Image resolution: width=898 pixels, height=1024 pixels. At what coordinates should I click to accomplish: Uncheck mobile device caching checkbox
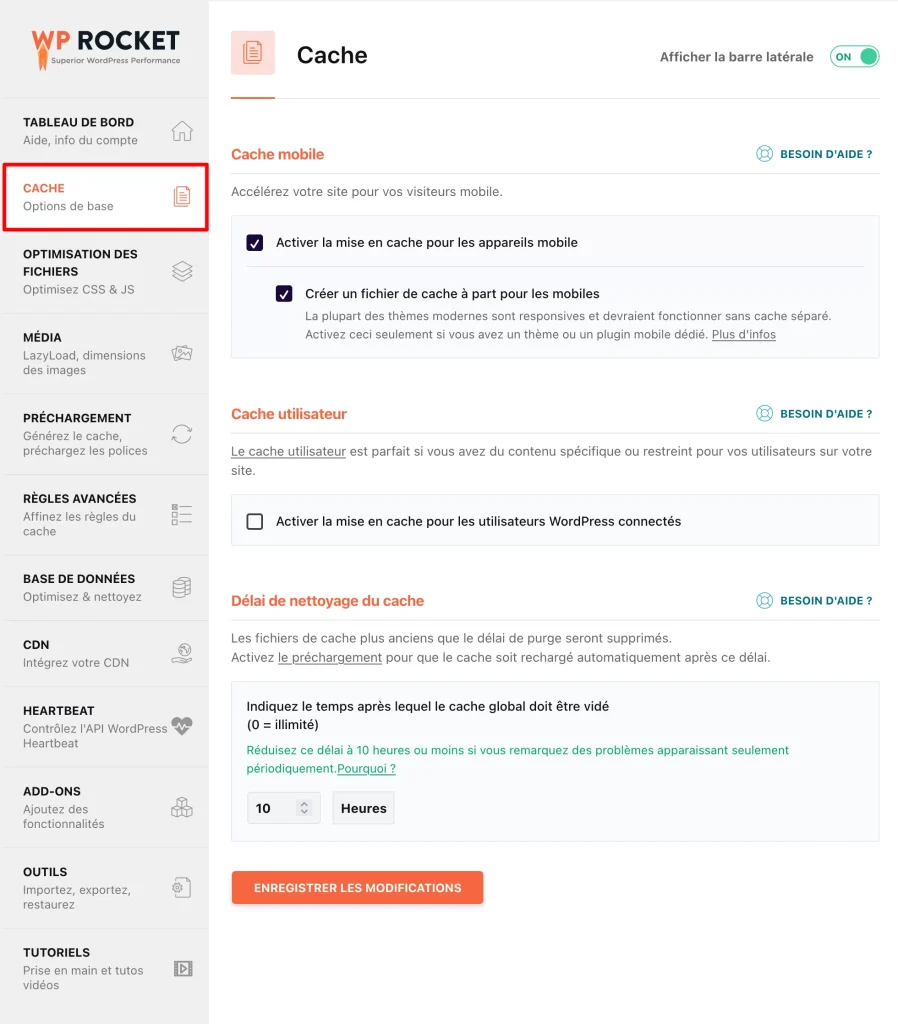pyautogui.click(x=255, y=243)
